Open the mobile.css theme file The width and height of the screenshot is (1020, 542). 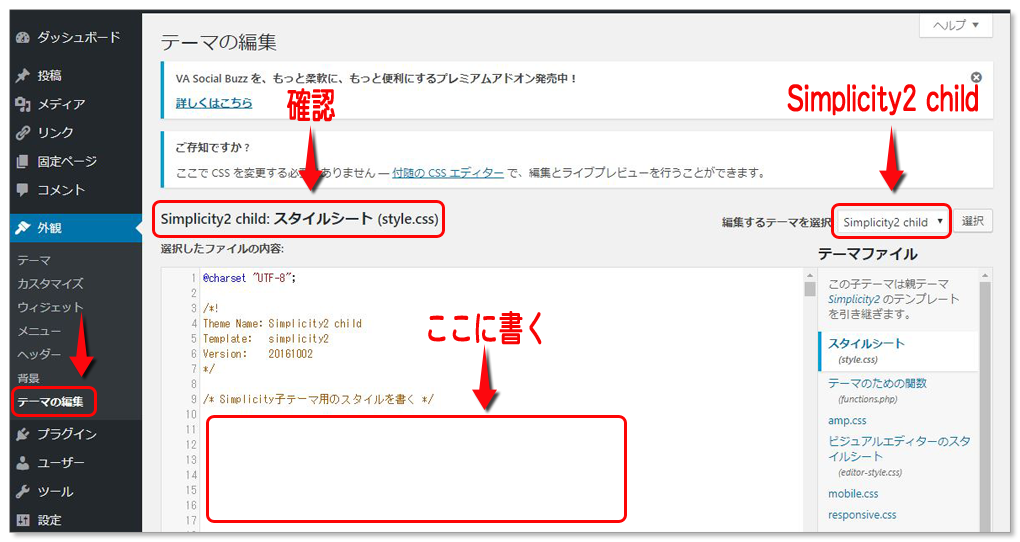pyautogui.click(x=853, y=494)
